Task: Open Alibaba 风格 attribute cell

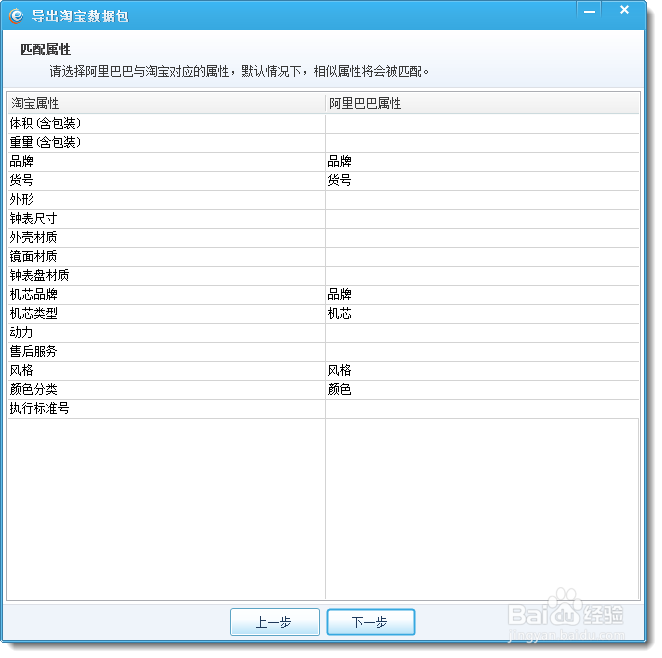Action: [x=483, y=371]
